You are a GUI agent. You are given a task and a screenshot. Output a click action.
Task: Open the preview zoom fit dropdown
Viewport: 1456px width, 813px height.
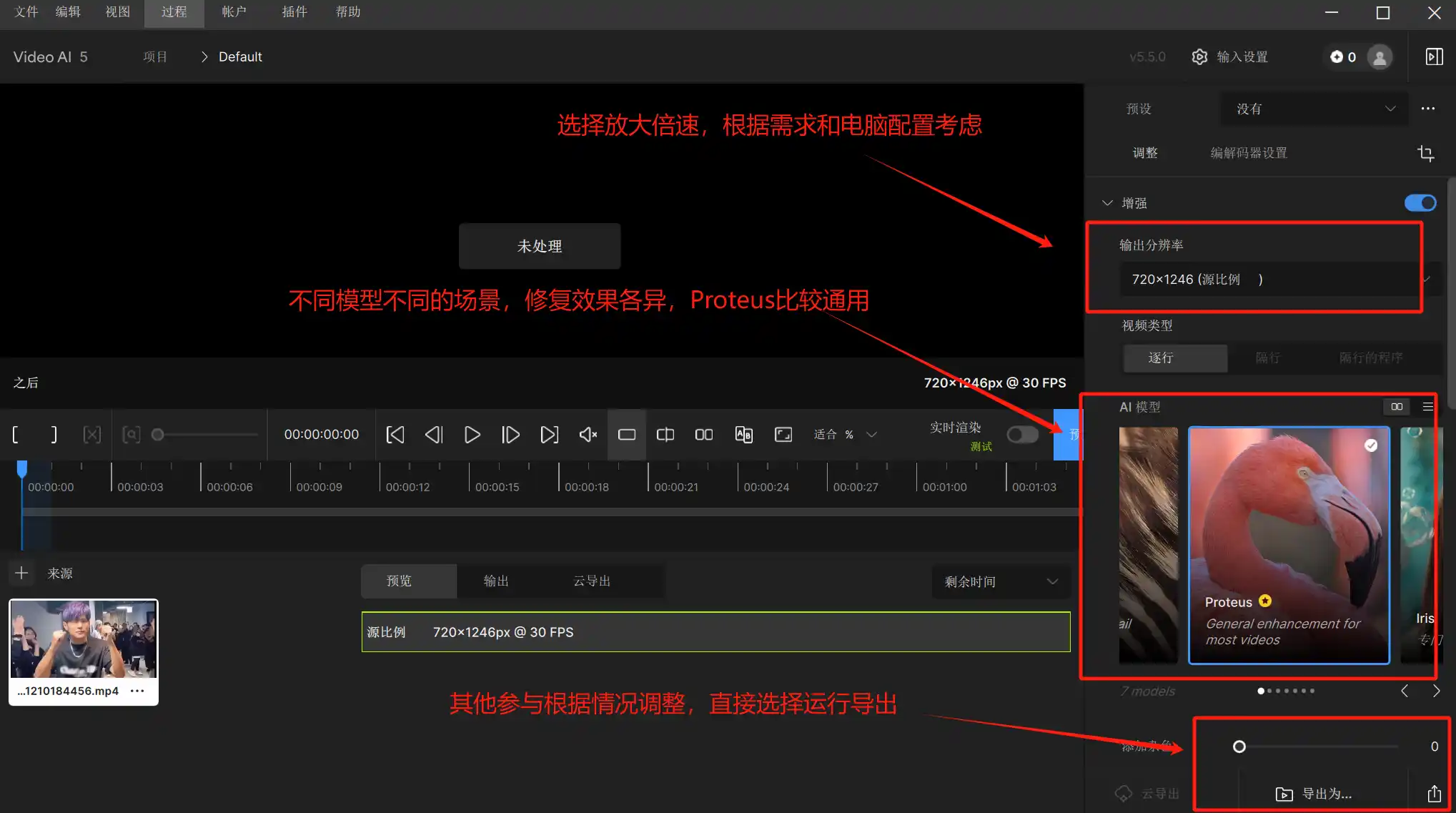(x=844, y=434)
